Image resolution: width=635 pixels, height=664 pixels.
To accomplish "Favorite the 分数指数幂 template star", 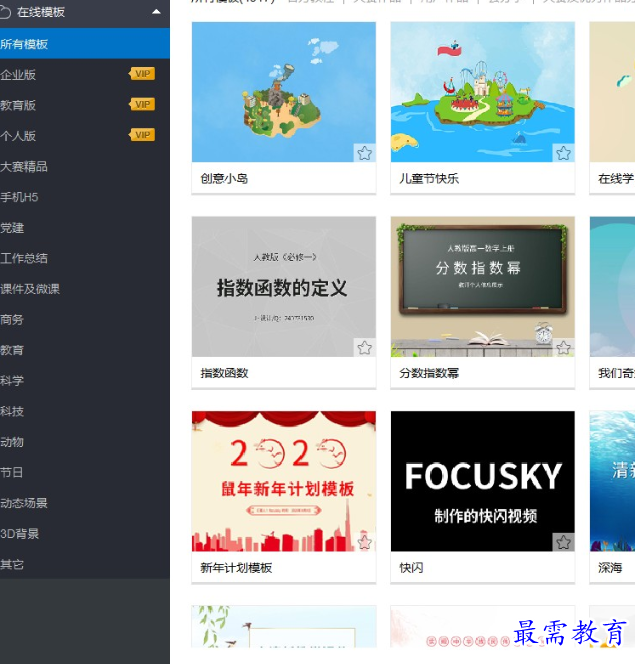I will pyautogui.click(x=563, y=348).
